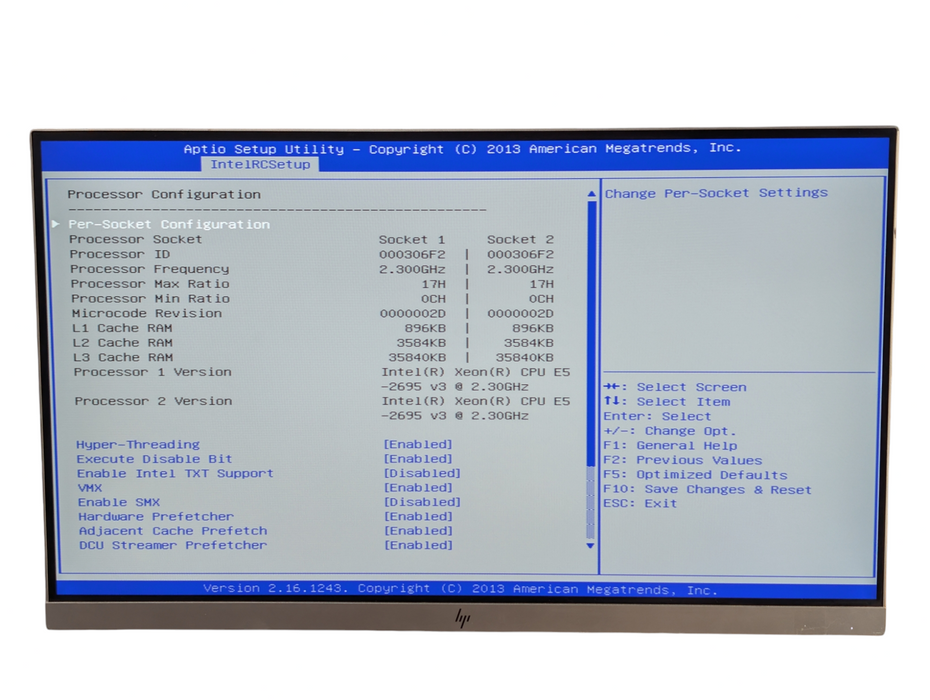930x700 pixels.
Task: Click the Enter: Select hint
Action: 657,416
